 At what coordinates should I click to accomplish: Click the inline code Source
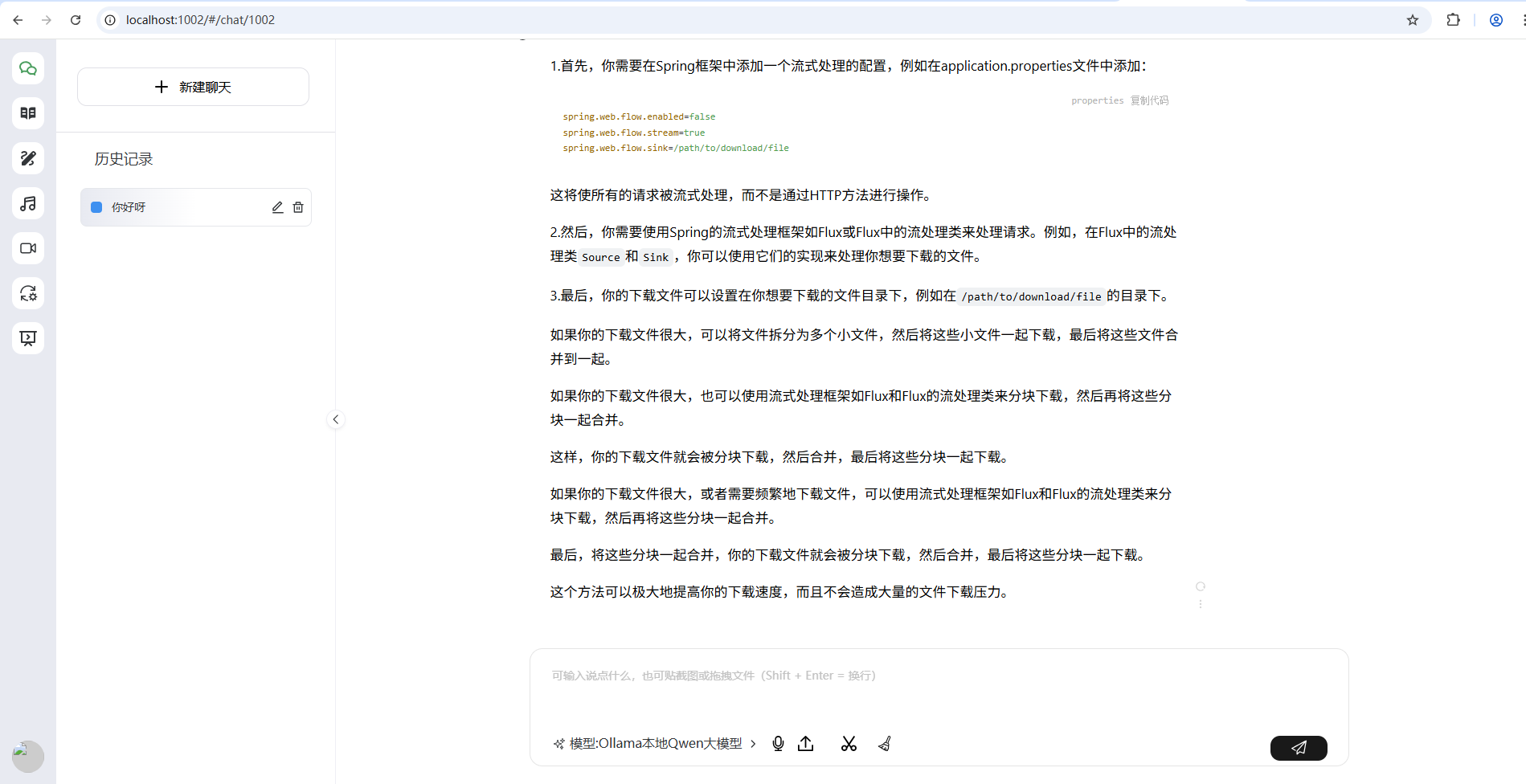pos(601,257)
